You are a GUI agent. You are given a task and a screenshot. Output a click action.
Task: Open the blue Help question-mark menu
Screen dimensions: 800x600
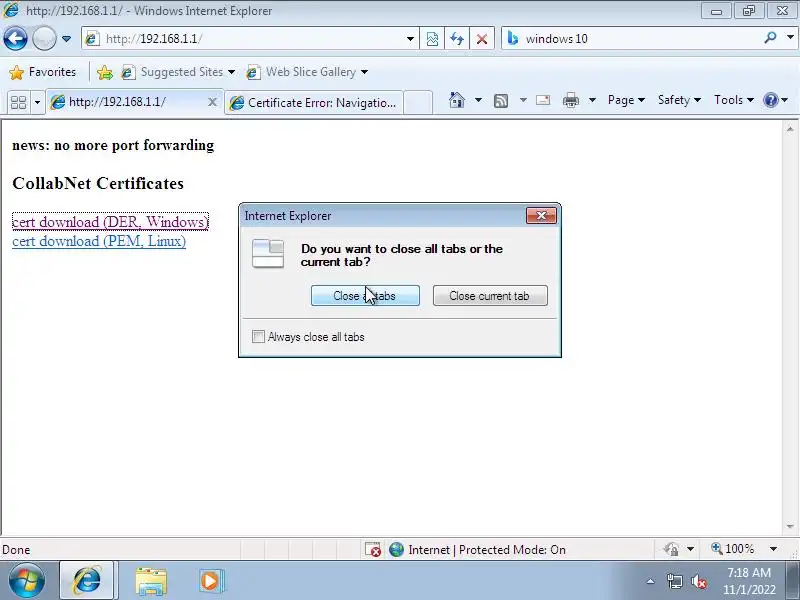[776, 100]
